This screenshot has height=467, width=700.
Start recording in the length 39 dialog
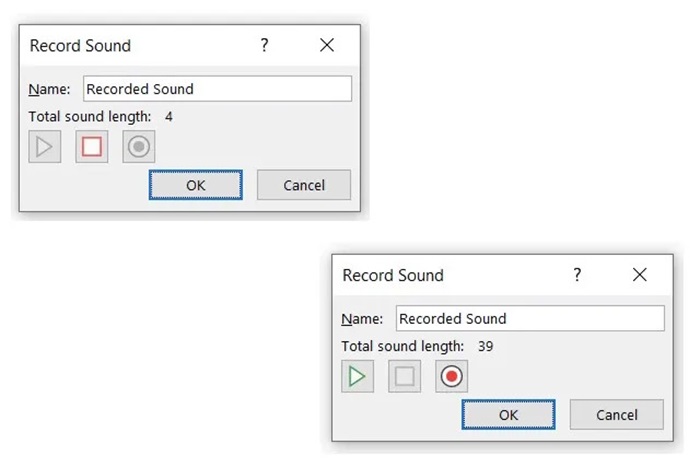(x=452, y=377)
